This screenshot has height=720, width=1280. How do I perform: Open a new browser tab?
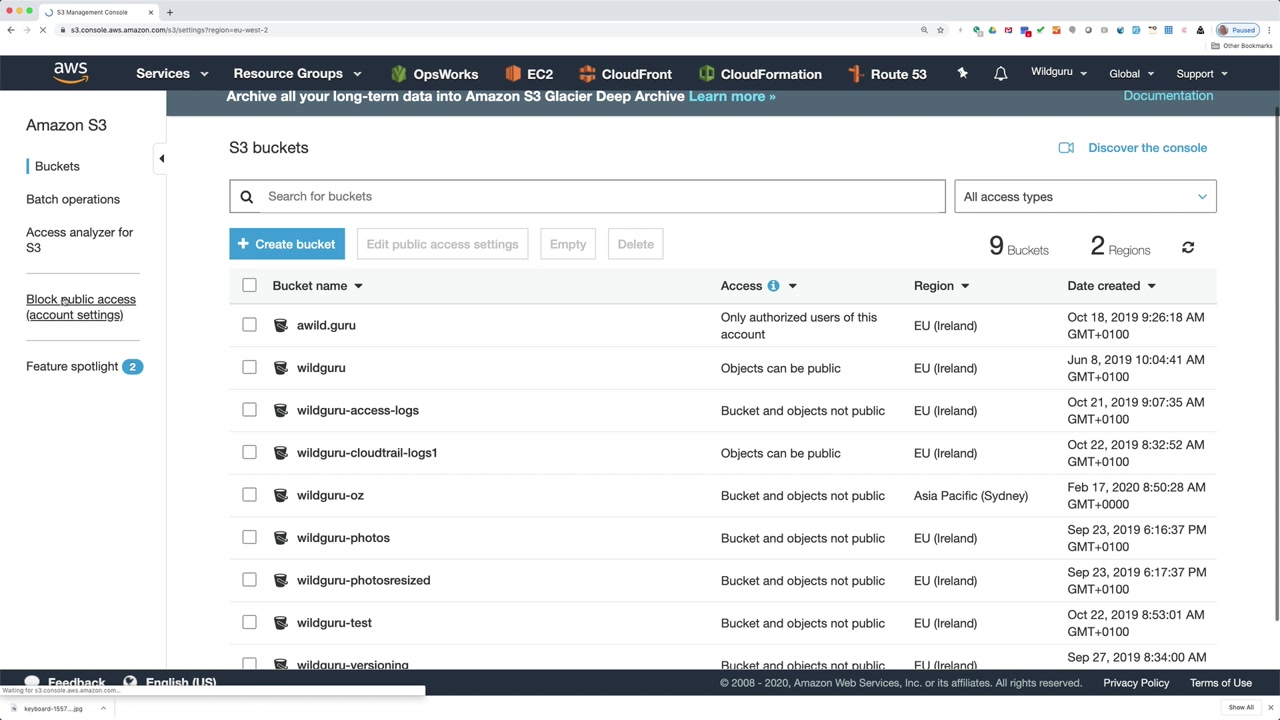[170, 12]
